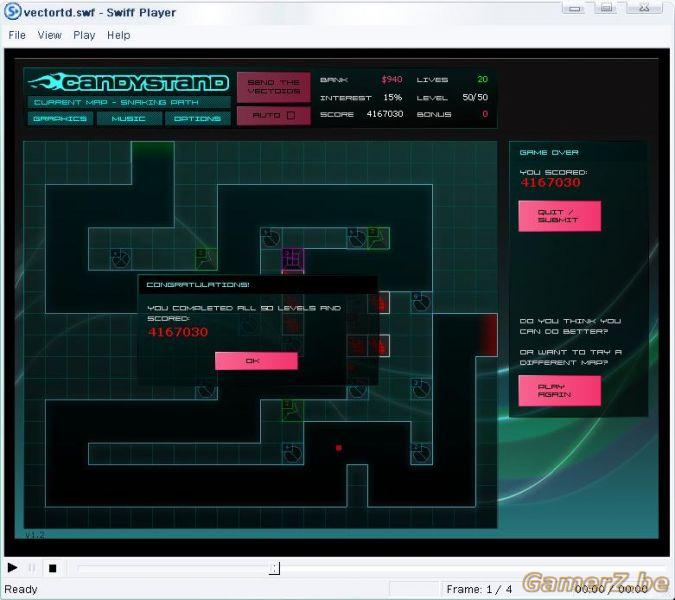Select the green tower in the top tower row
Screen dimensions: 675x600
point(378,238)
